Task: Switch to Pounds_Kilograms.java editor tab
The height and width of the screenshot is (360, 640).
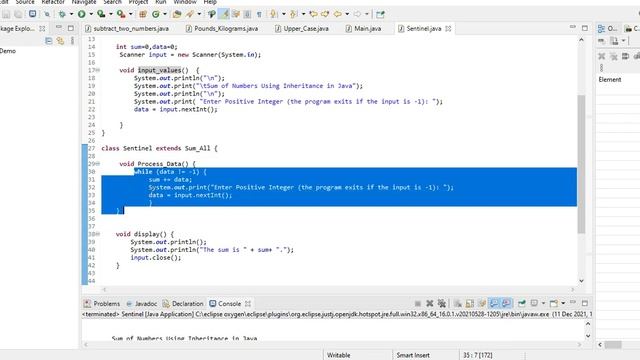Action: 222,29
